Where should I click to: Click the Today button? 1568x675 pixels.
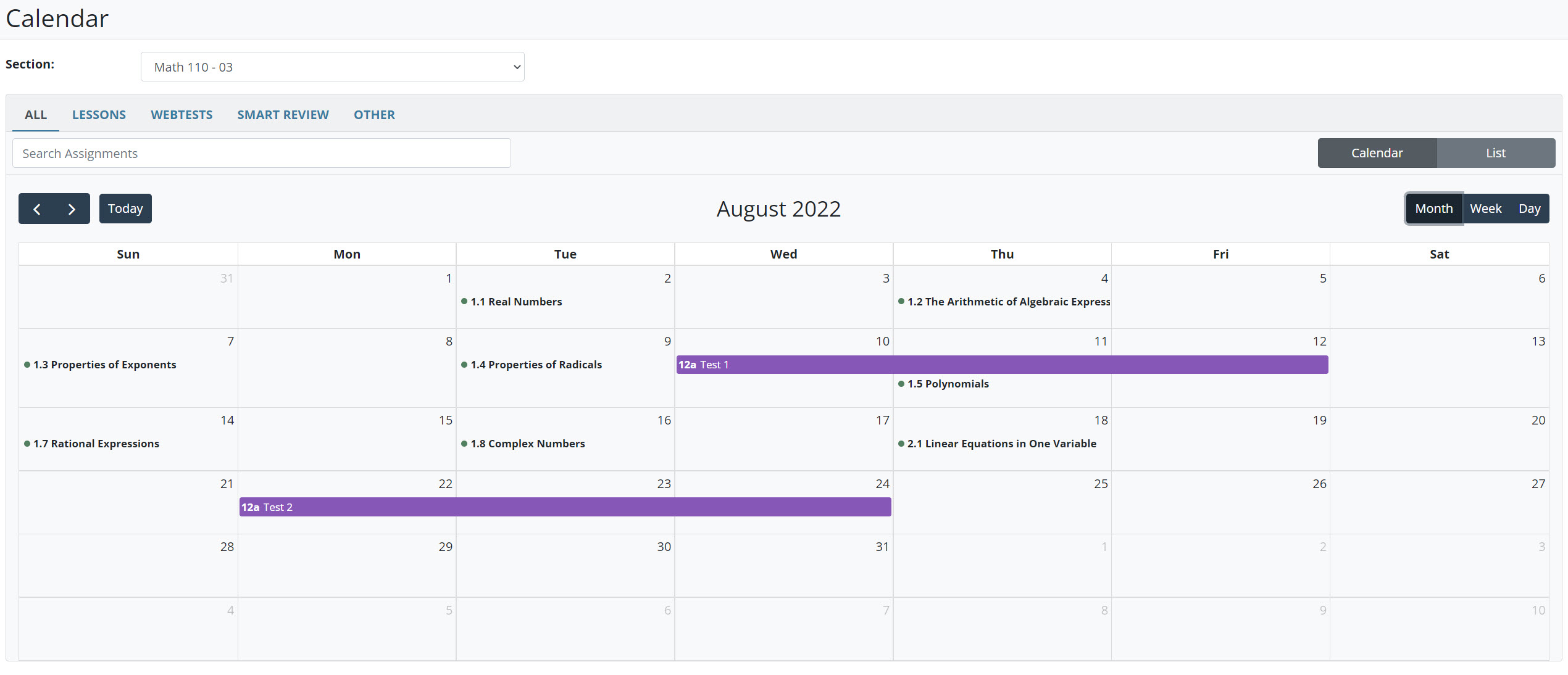click(x=125, y=209)
